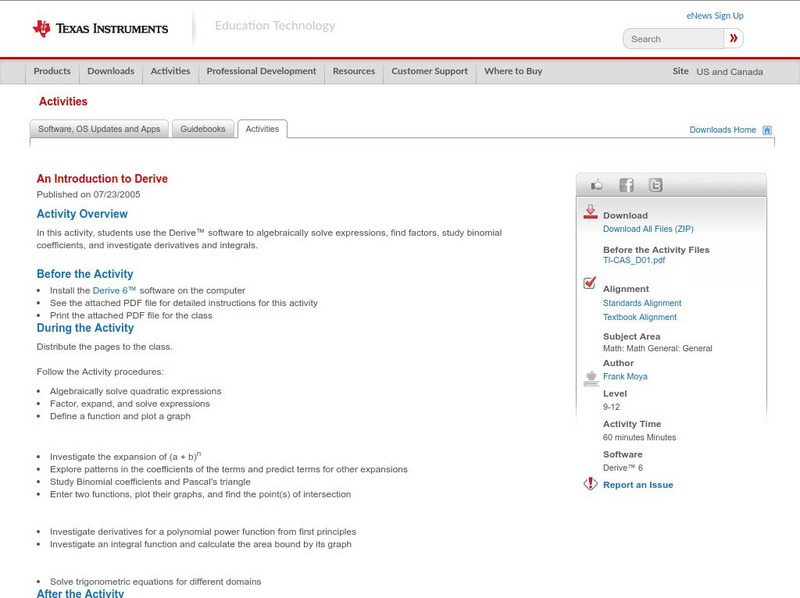Image resolution: width=800 pixels, height=598 pixels.
Task: Click the Downloads Home house icon
Action: [x=767, y=130]
